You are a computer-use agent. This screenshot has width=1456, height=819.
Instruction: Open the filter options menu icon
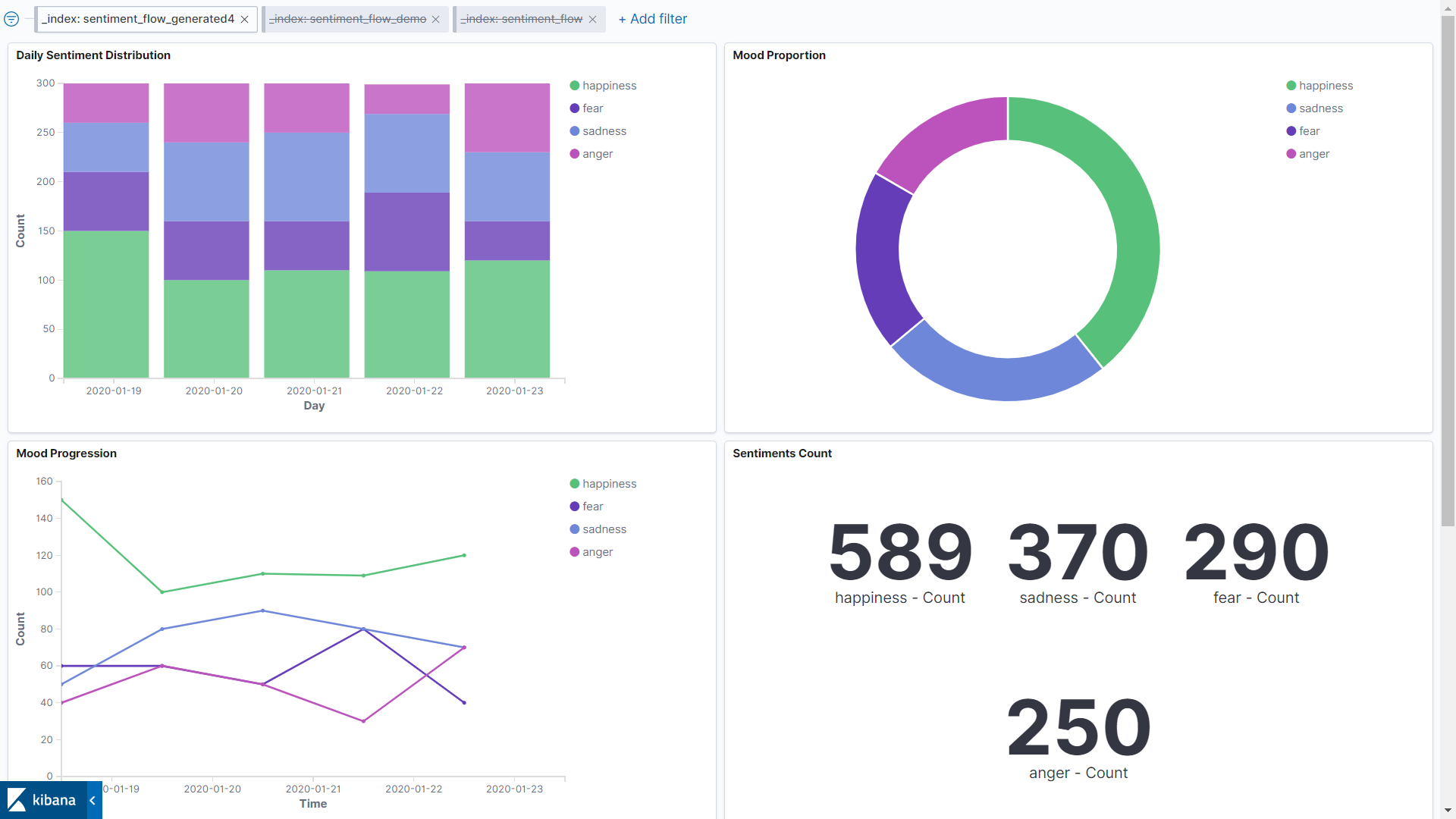(11, 19)
